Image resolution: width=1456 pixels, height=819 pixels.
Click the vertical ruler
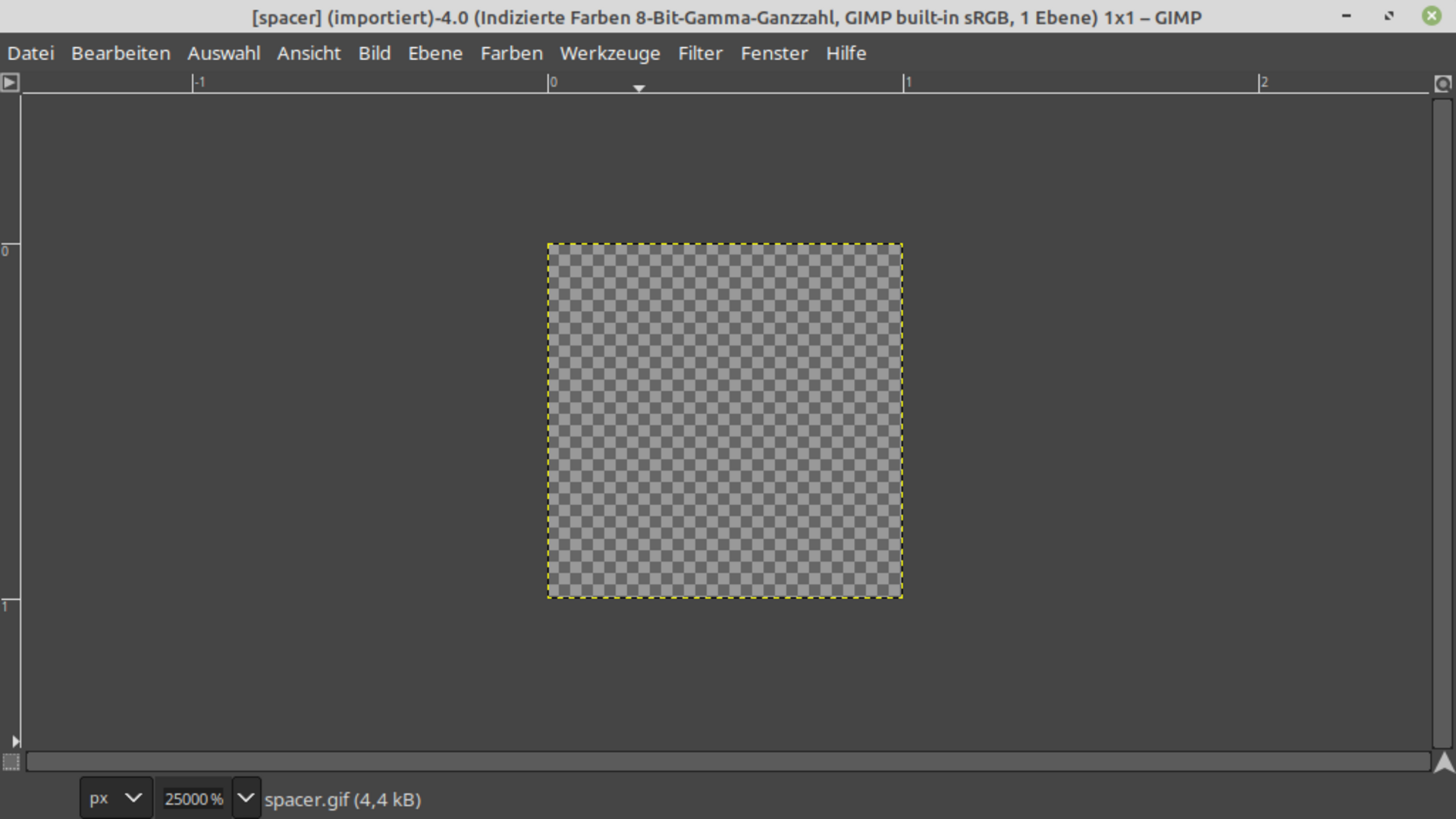(11, 422)
